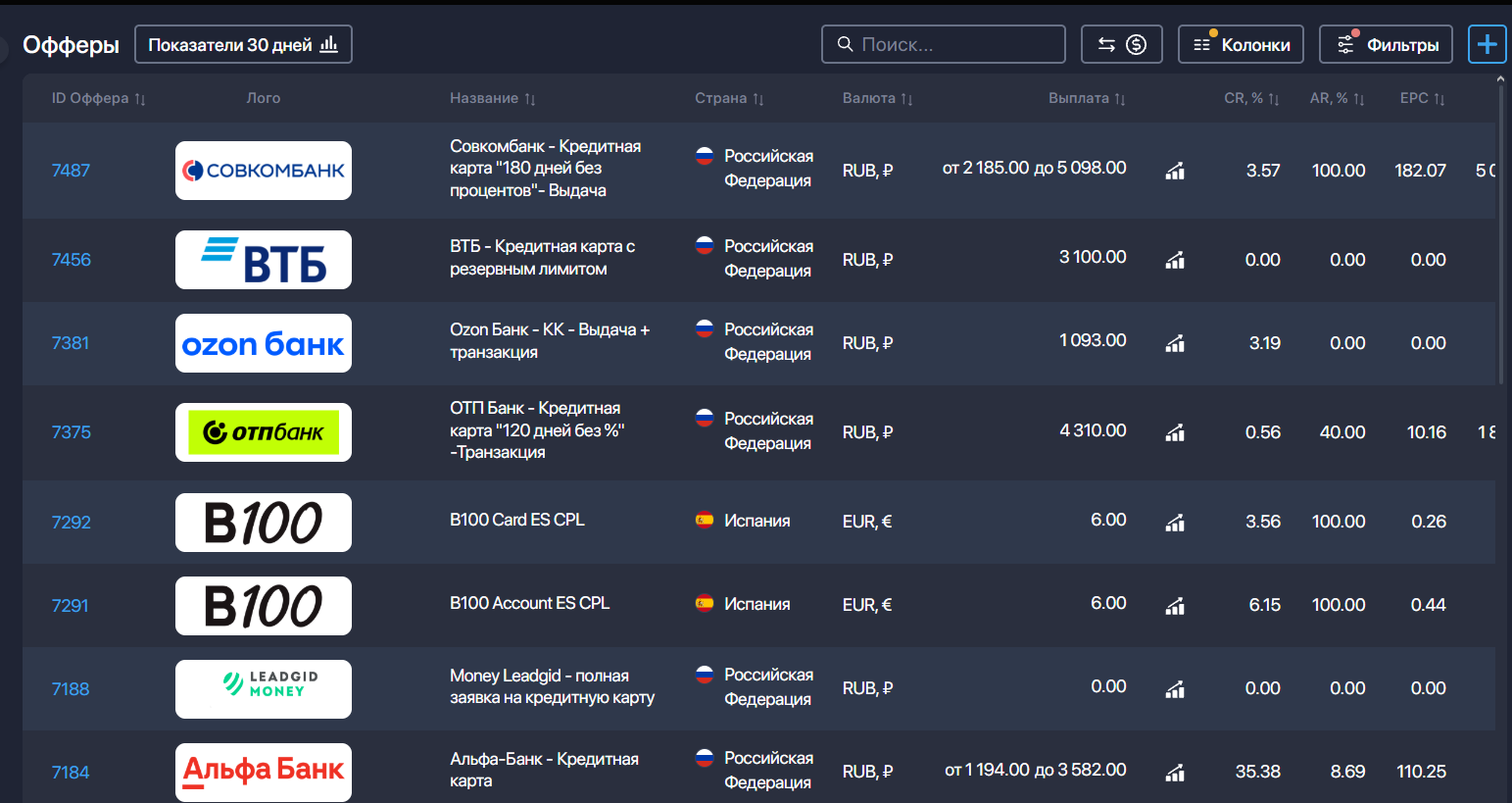1512x803 pixels.
Task: Click the currency conversion swap button
Action: (1121, 44)
